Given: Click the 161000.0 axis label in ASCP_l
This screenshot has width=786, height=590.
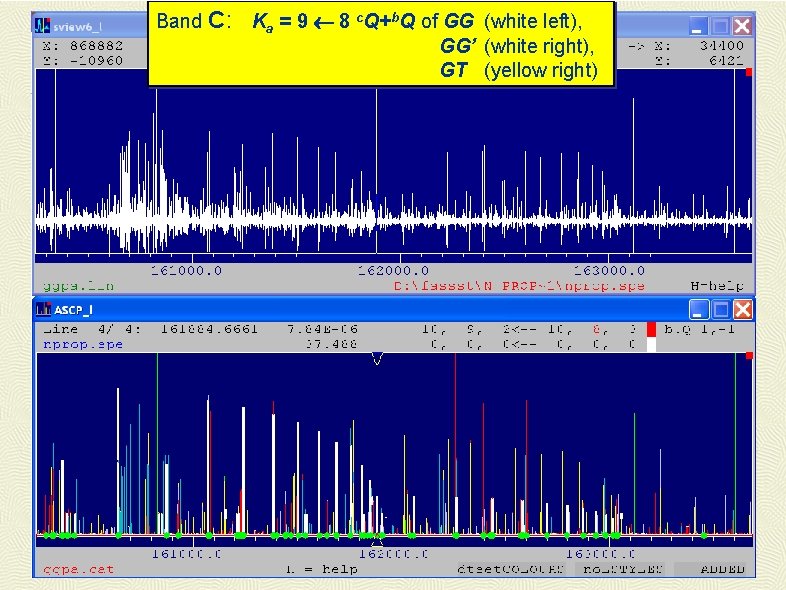Looking at the screenshot, I should pyautogui.click(x=186, y=554).
